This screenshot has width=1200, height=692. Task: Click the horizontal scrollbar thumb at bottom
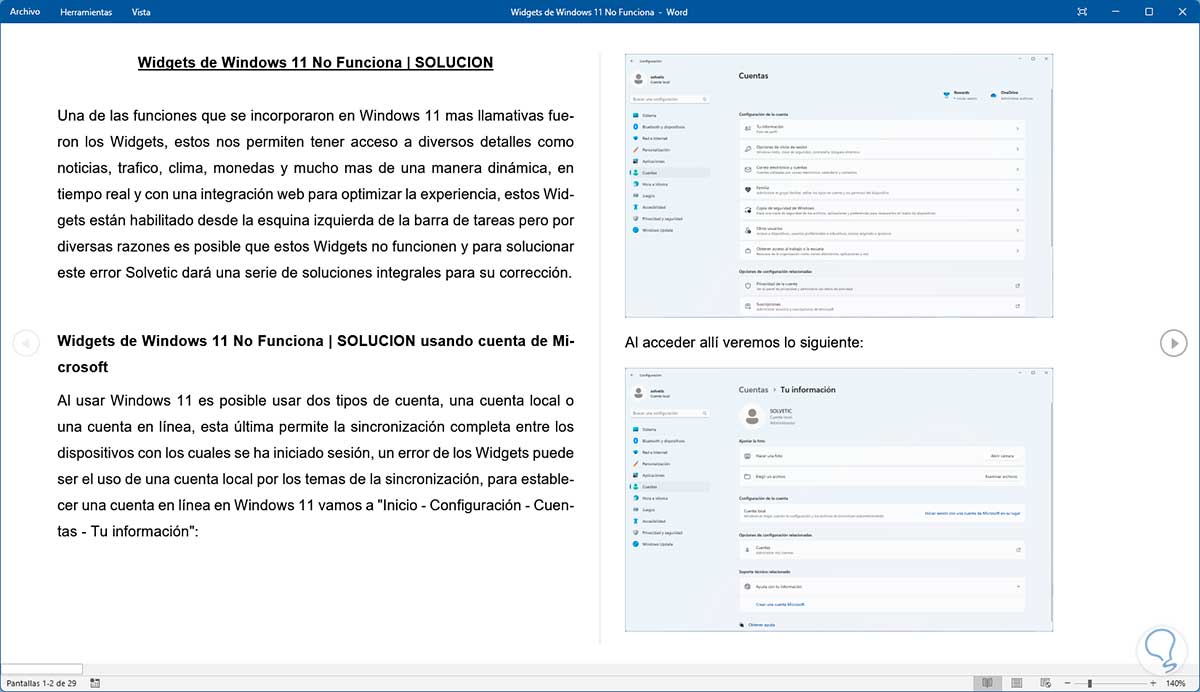click(42, 668)
